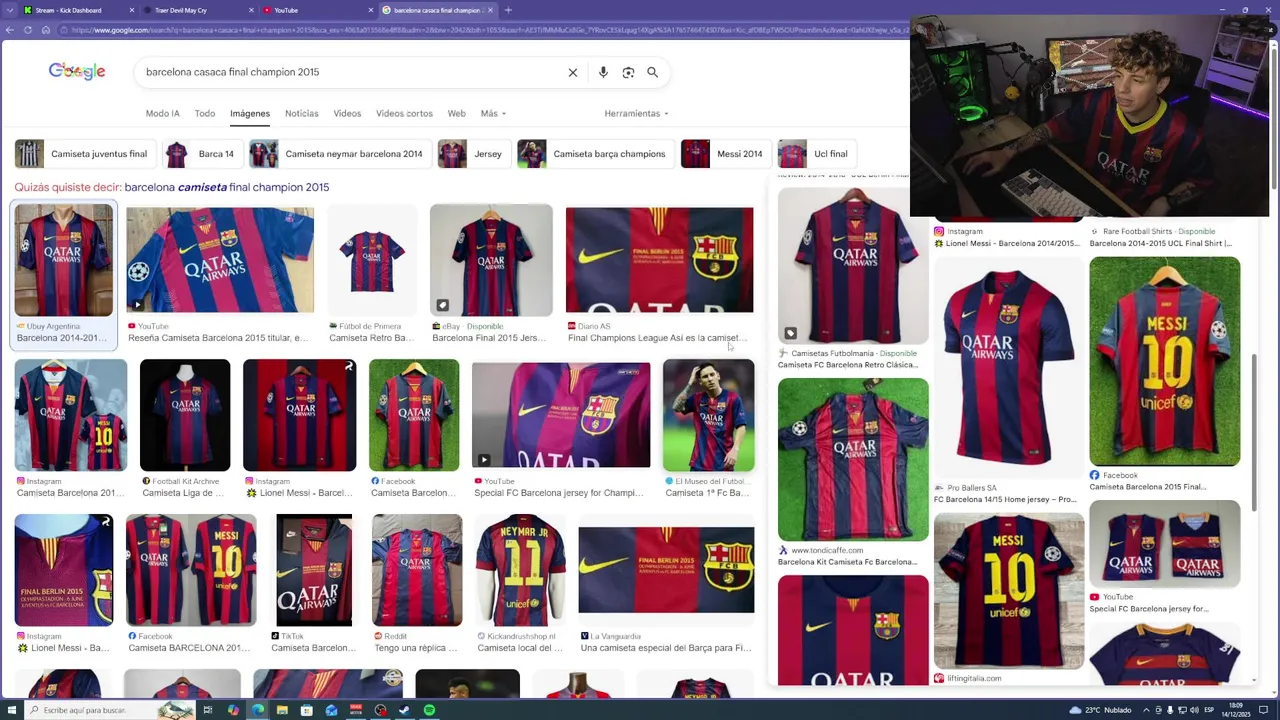The height and width of the screenshot is (720, 1280).
Task: Open the 23°C Nublado weather widget
Action: 1101,710
